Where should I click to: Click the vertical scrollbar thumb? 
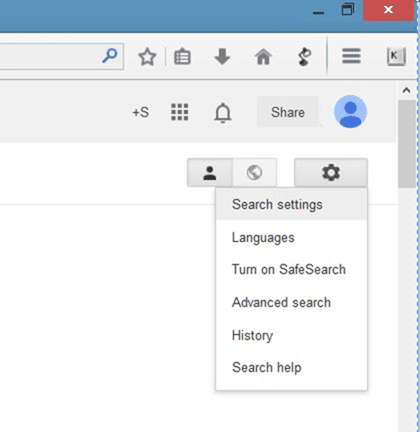406,143
